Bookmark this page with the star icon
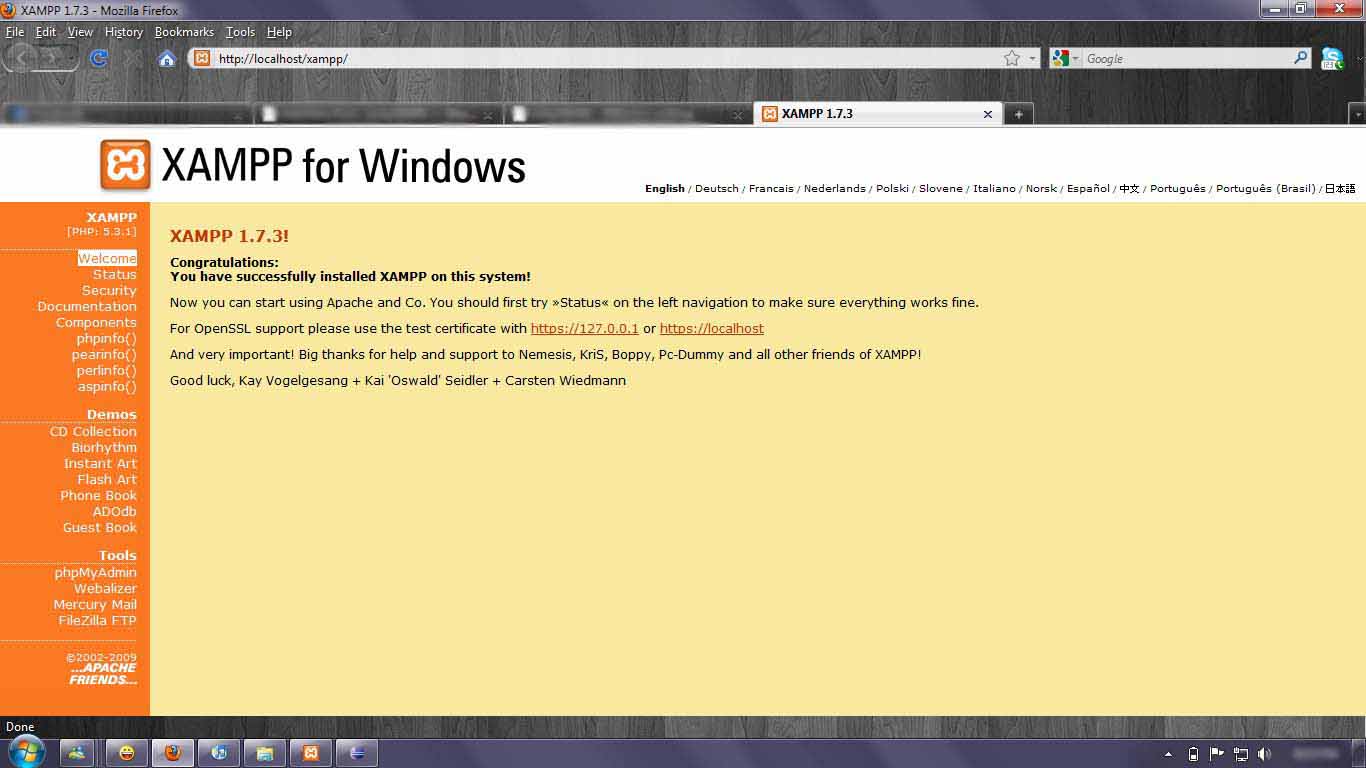This screenshot has height=768, width=1366. (x=1012, y=58)
